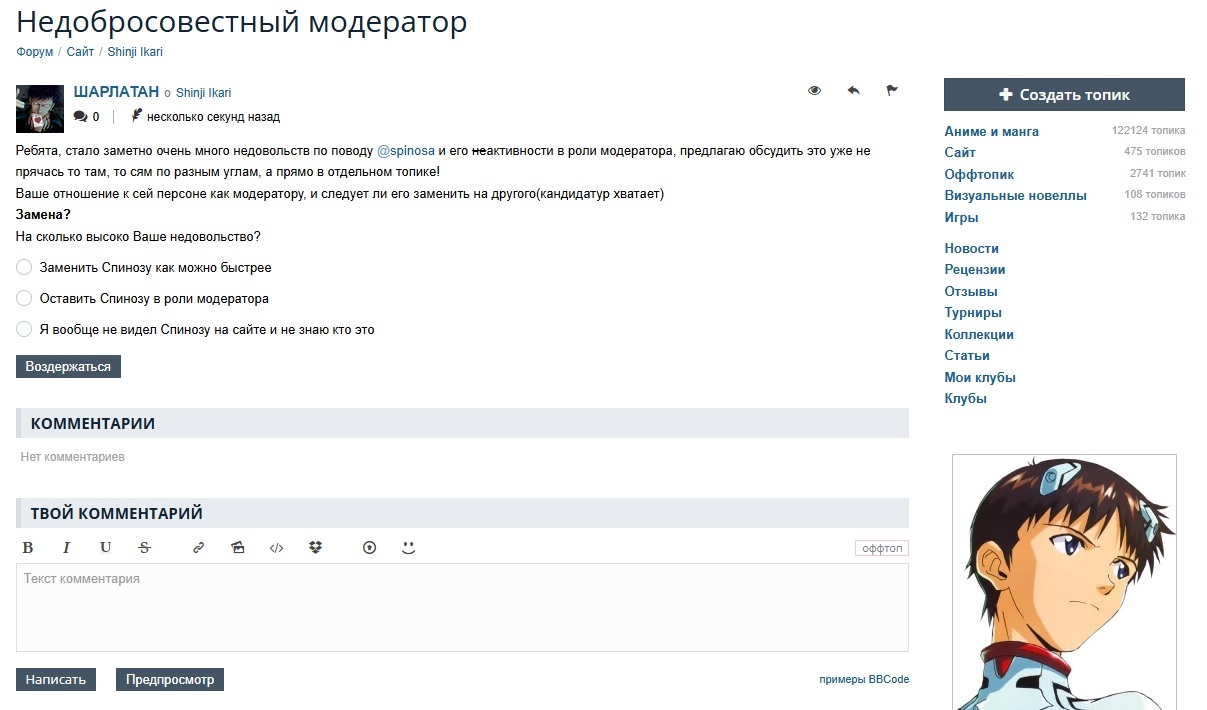Select "Я вообще не видел Спинозу" poll option

25,330
